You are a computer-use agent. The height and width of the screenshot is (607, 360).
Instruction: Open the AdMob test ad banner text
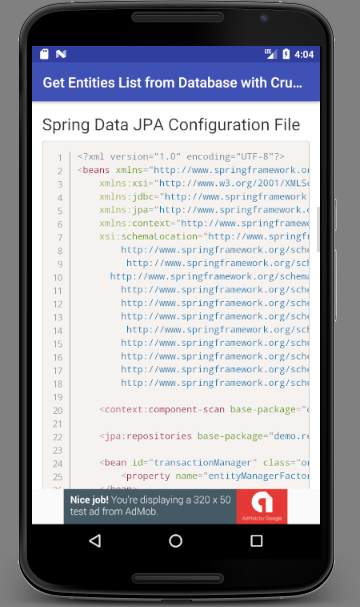coord(150,506)
